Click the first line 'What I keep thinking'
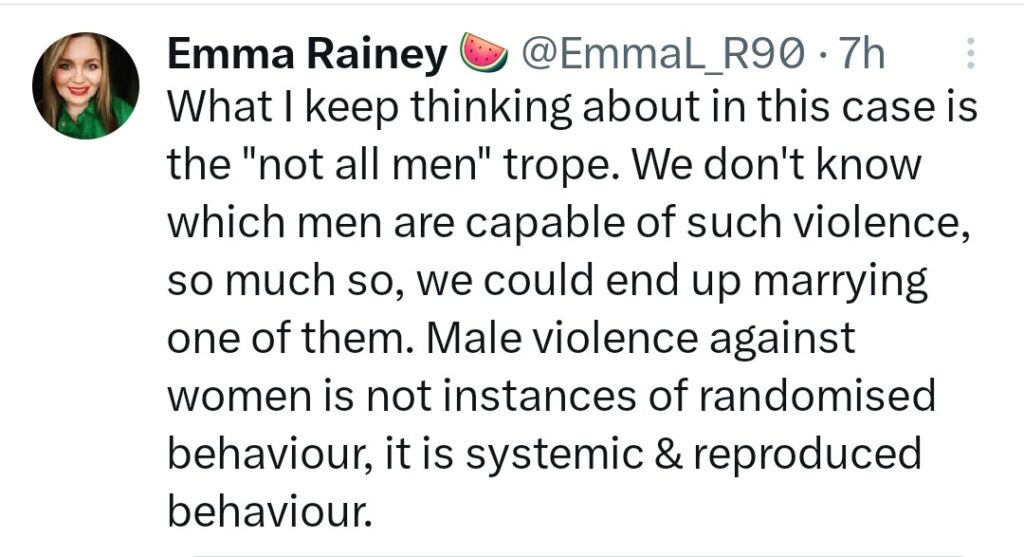 (370, 108)
